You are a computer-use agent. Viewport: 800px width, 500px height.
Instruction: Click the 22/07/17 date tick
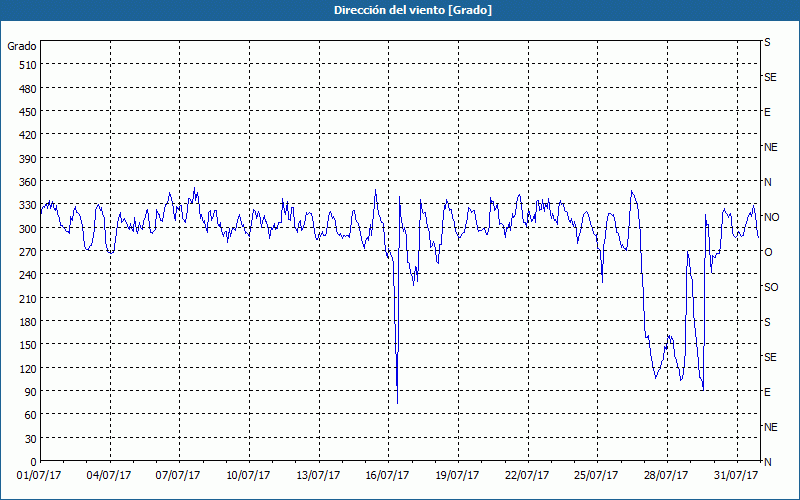527,476
